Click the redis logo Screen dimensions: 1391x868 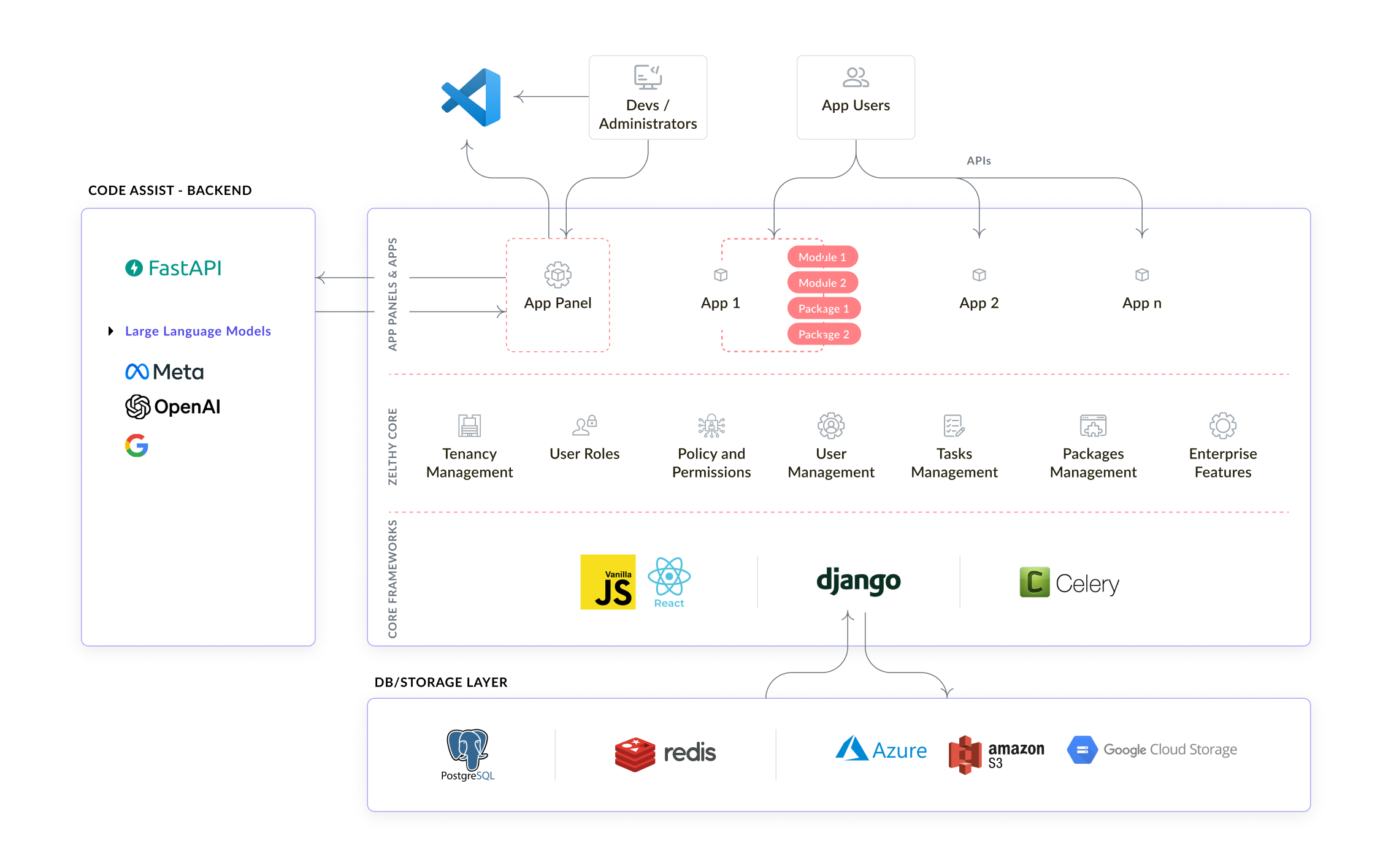click(x=665, y=753)
